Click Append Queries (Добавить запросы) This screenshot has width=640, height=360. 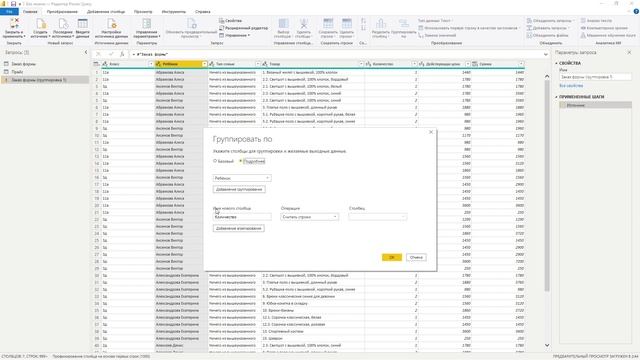[548, 28]
